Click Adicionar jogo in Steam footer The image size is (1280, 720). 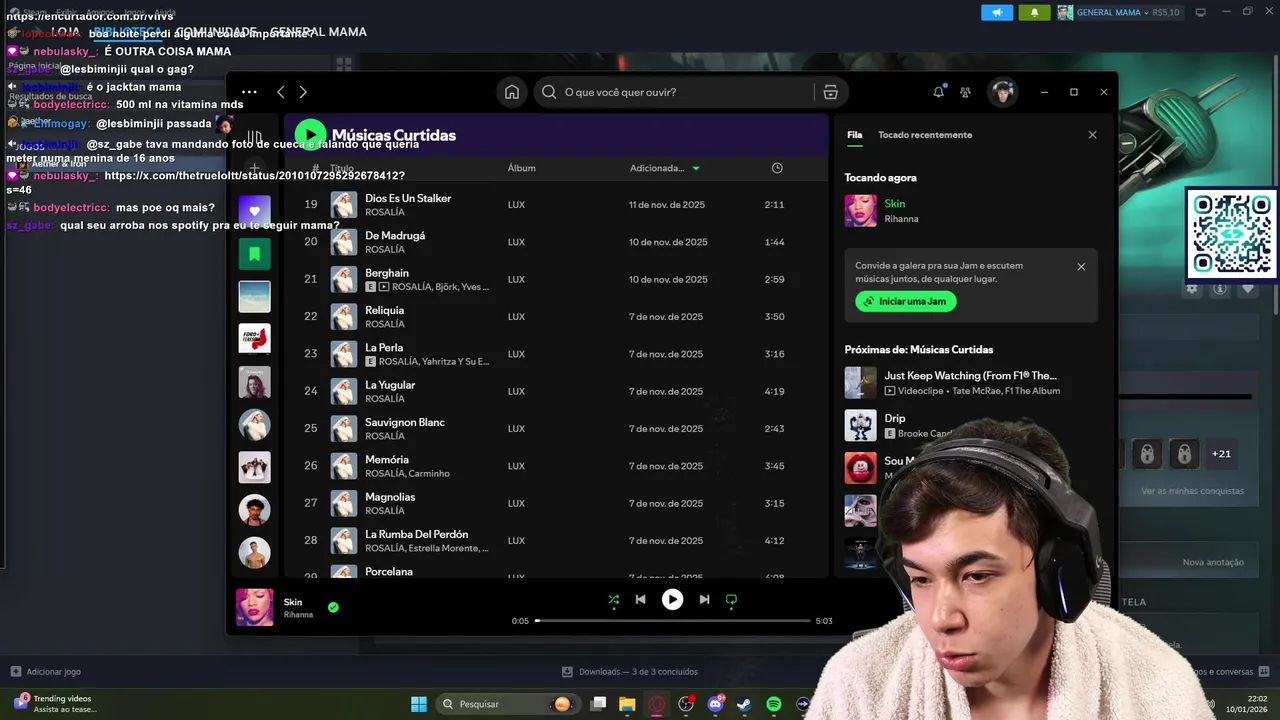[x=46, y=672]
